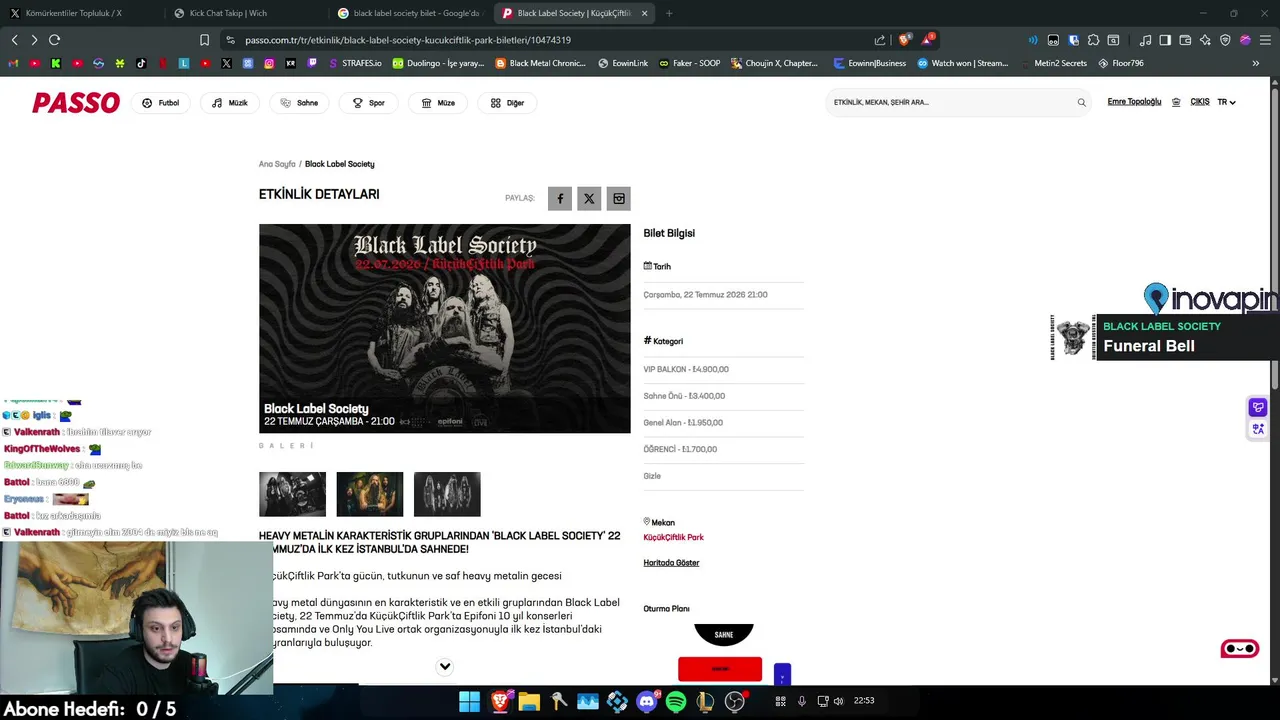
Task: Click the taskbar clock showing 22:53
Action: click(x=864, y=701)
